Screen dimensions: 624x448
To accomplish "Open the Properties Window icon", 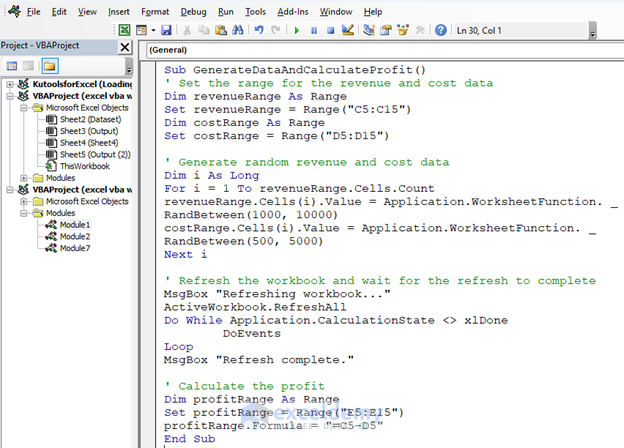I will pyautogui.click(x=386, y=30).
